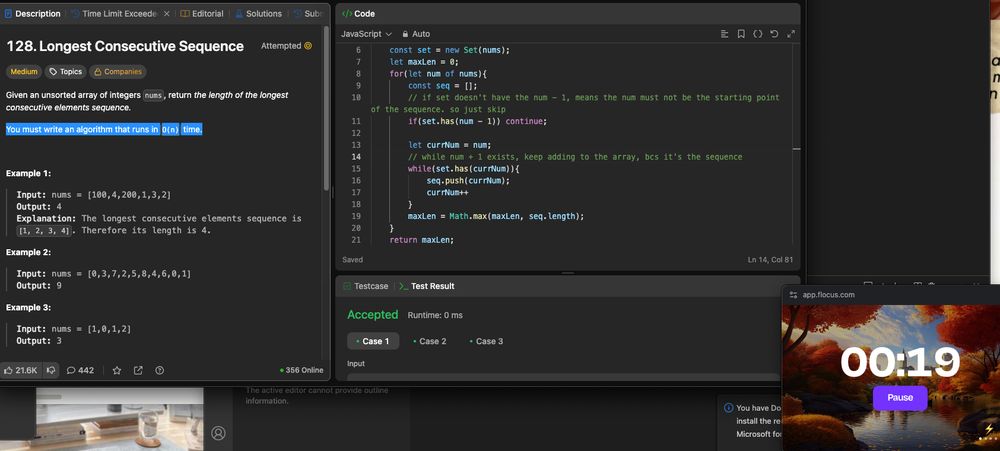Click the code editor minimap scrollbar
1000x451 pixels.
797,148
